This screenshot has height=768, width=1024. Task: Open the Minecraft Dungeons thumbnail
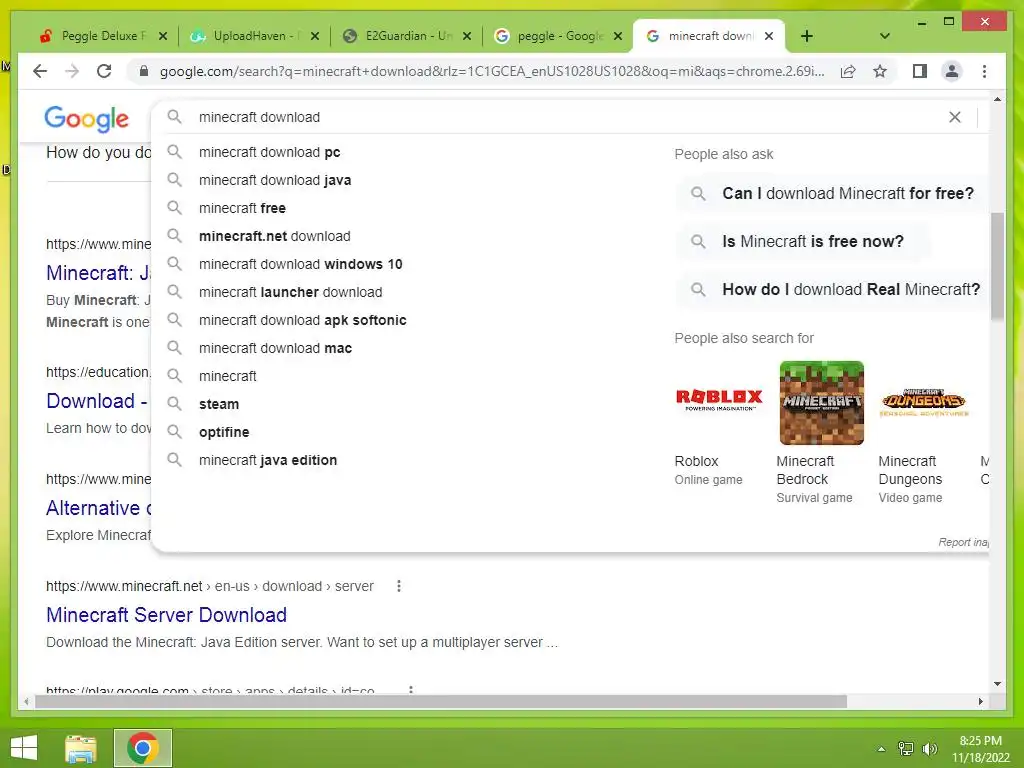[924, 402]
